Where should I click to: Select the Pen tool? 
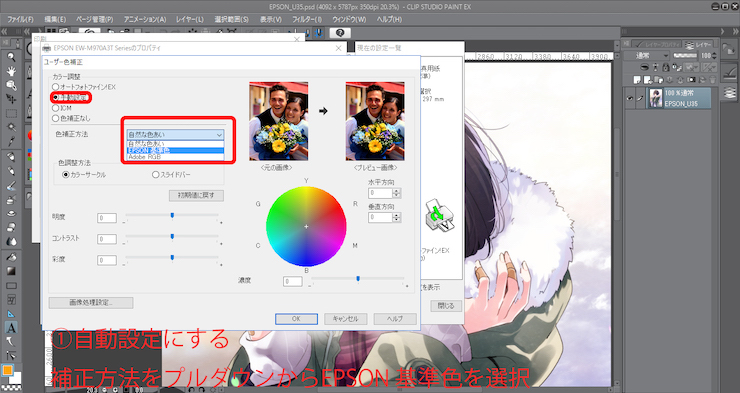pos(11,157)
